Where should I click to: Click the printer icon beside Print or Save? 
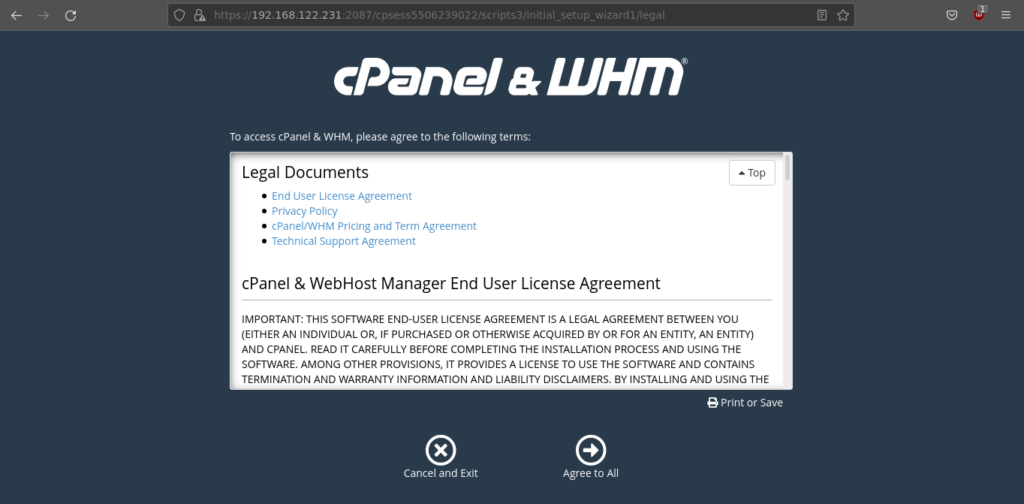coord(712,403)
